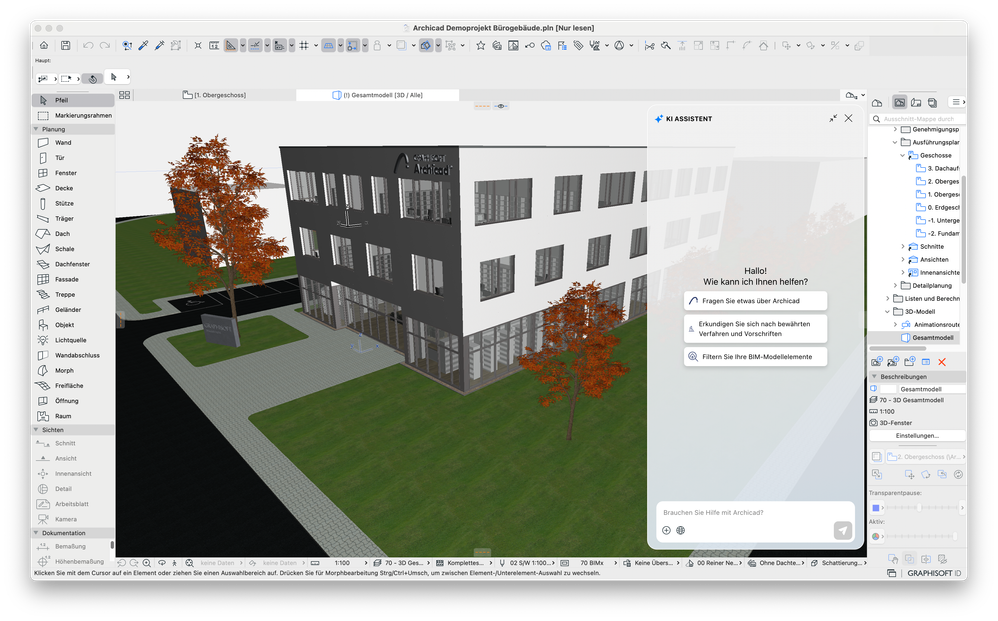Close the KI Assistent panel
The width and height of the screenshot is (998, 621).
click(848, 118)
